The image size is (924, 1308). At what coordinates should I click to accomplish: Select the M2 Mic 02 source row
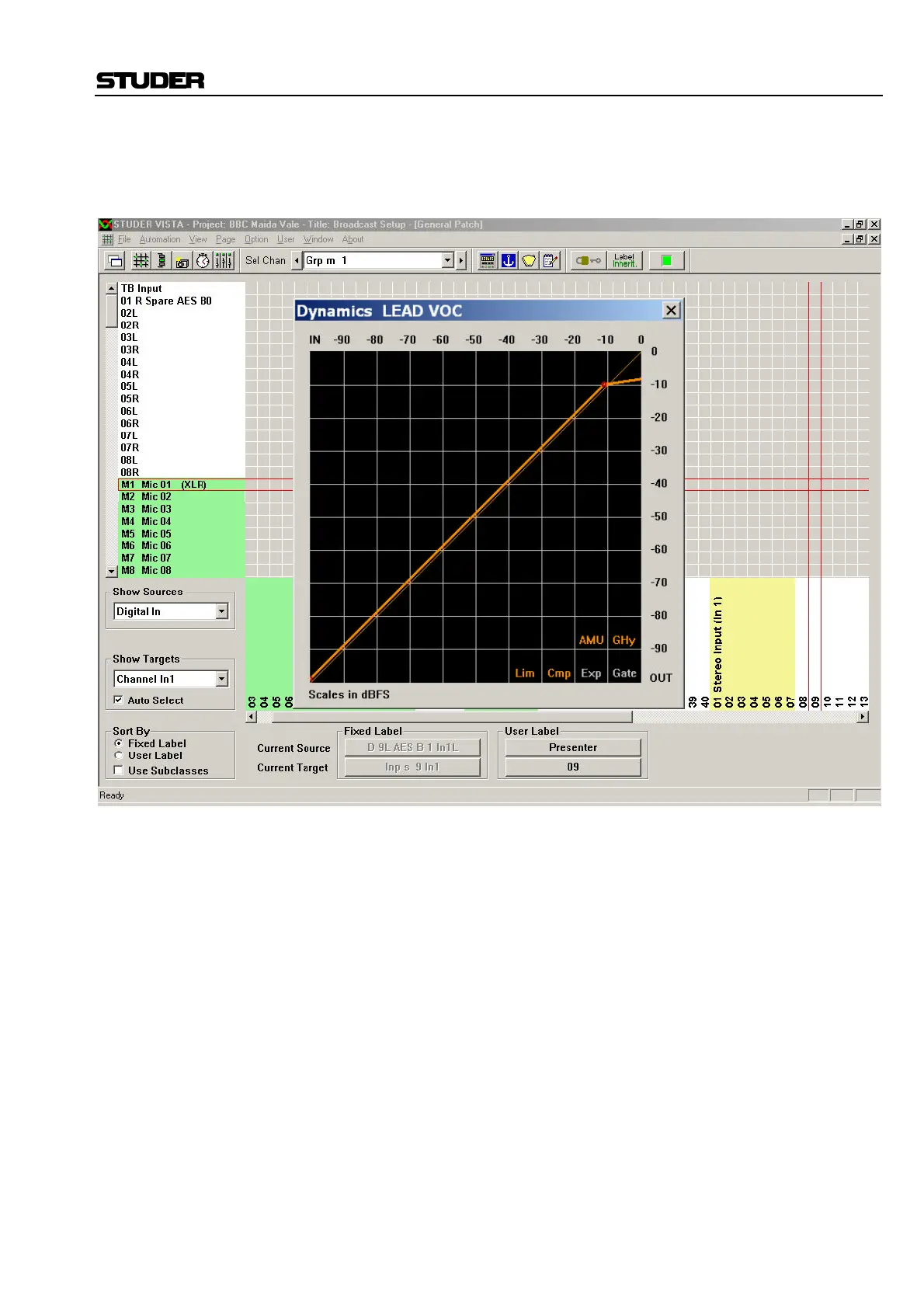(182, 496)
